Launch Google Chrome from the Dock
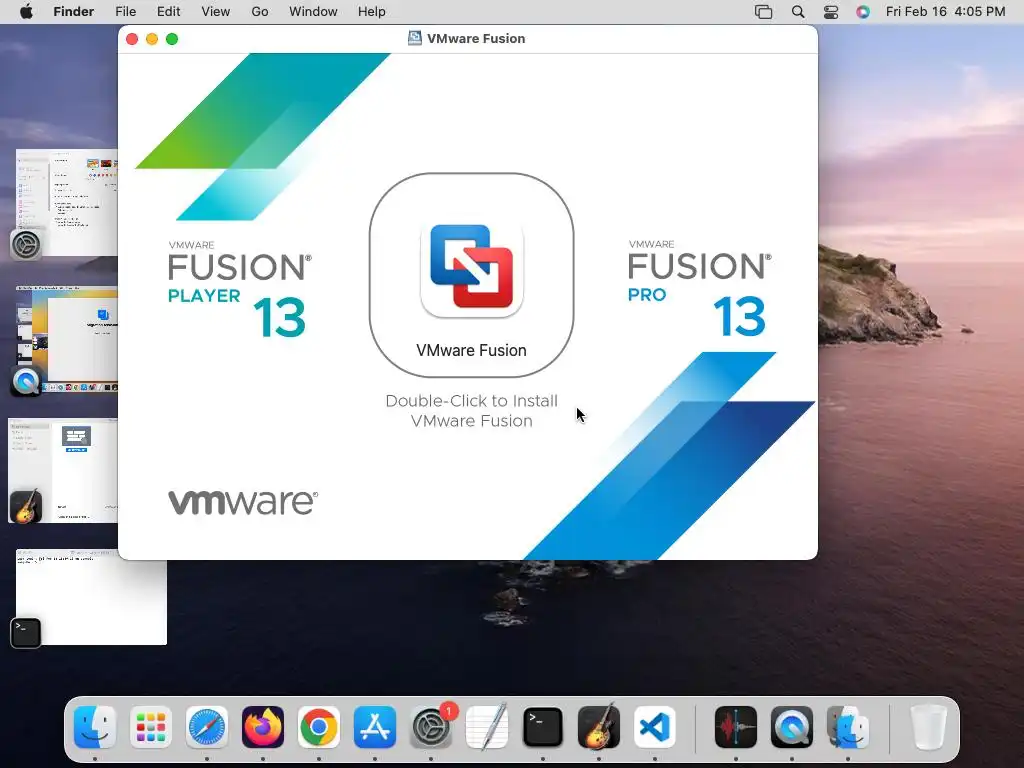The width and height of the screenshot is (1024, 768). pyautogui.click(x=319, y=727)
